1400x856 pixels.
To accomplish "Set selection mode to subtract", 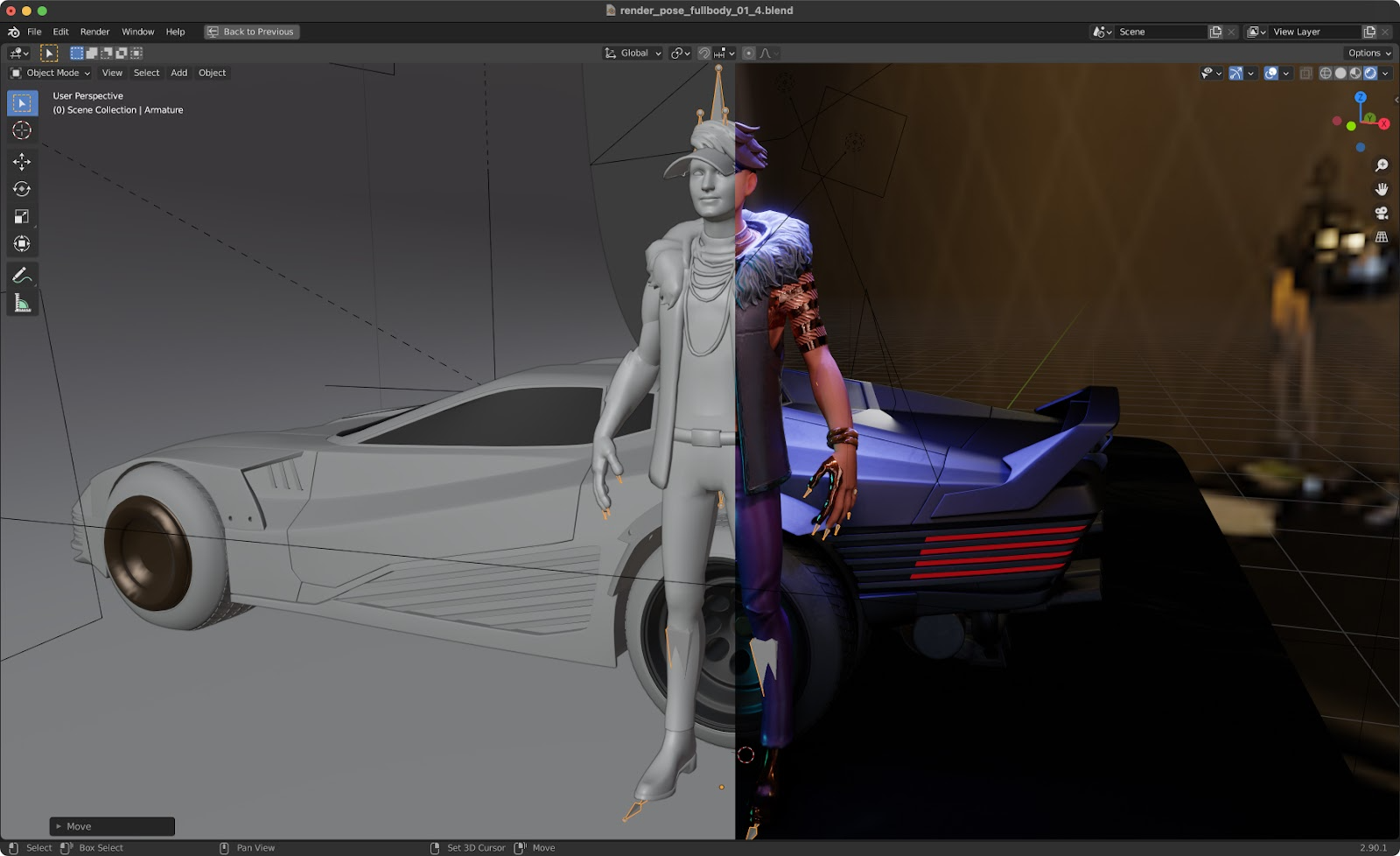I will tap(107, 53).
